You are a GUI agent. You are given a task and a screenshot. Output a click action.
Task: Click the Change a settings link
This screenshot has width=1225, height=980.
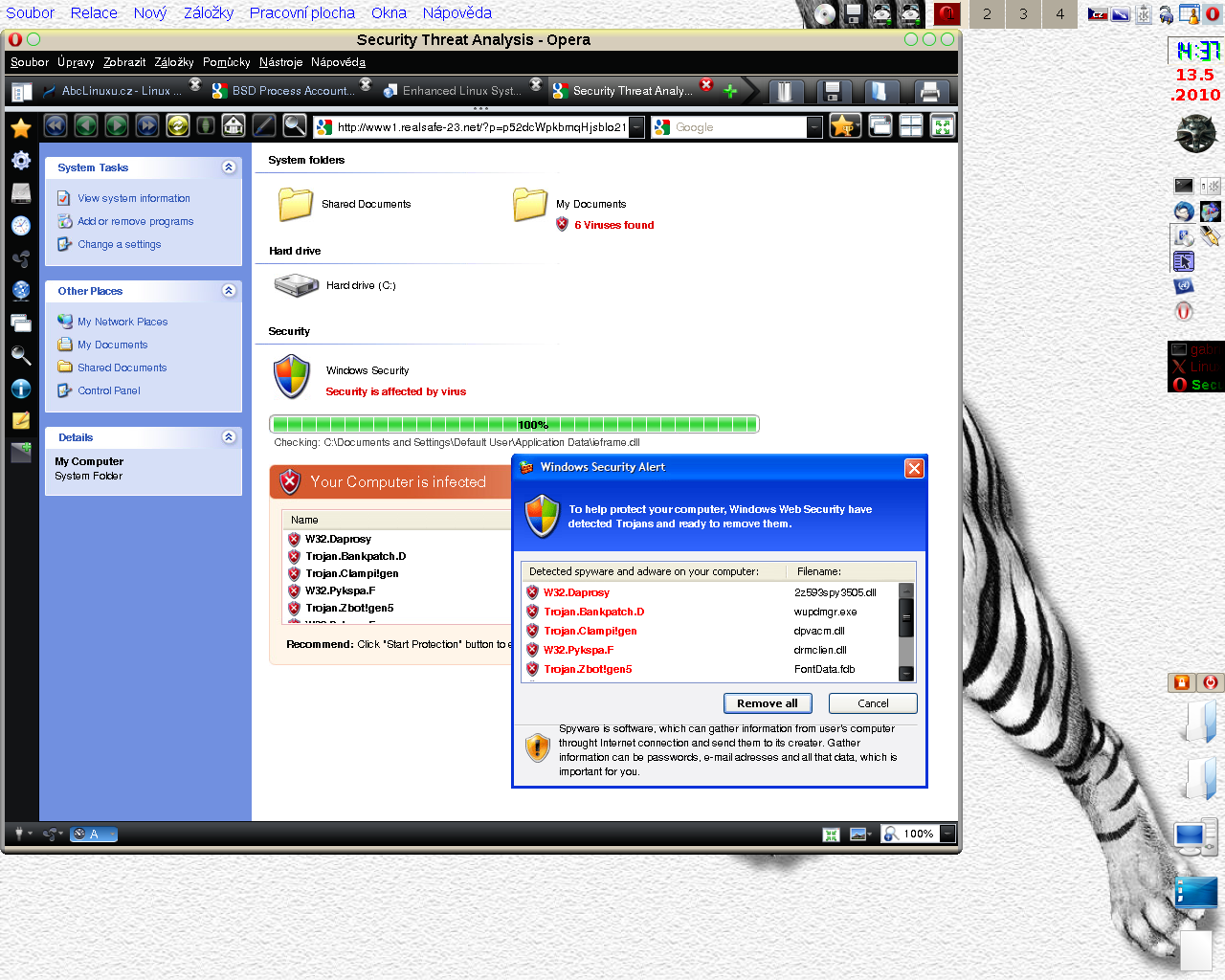click(120, 244)
